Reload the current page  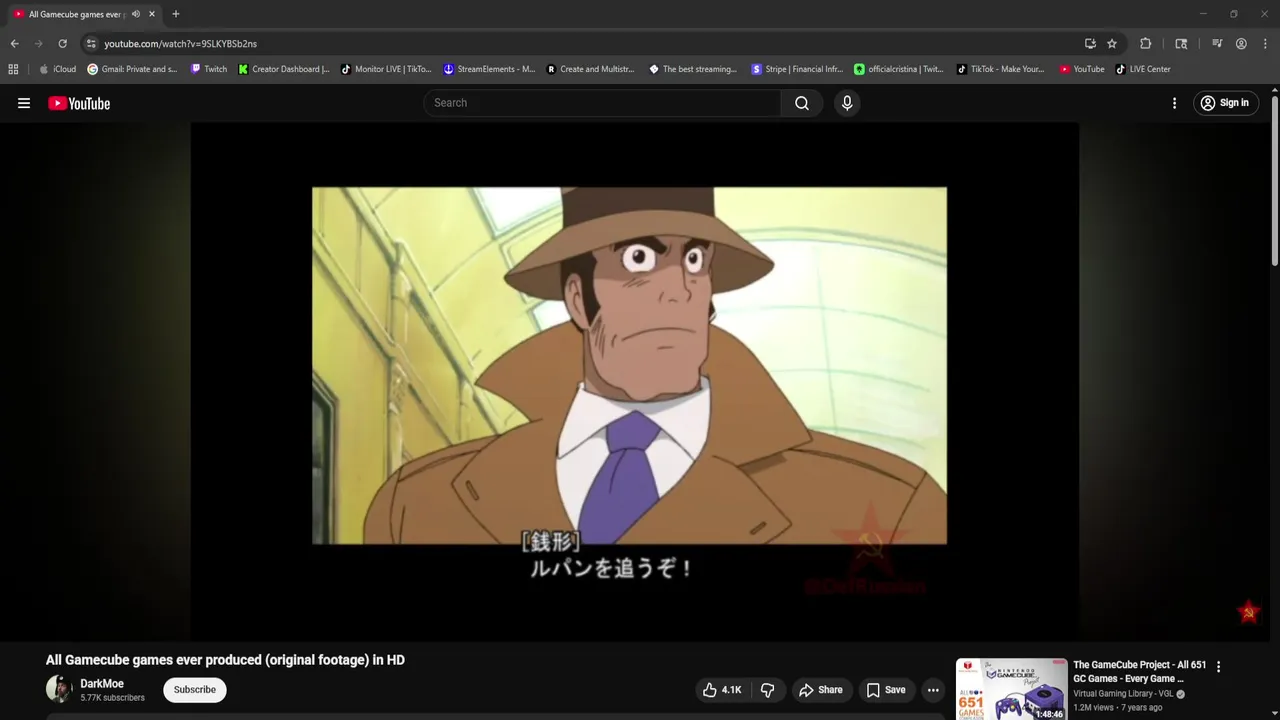click(x=62, y=44)
